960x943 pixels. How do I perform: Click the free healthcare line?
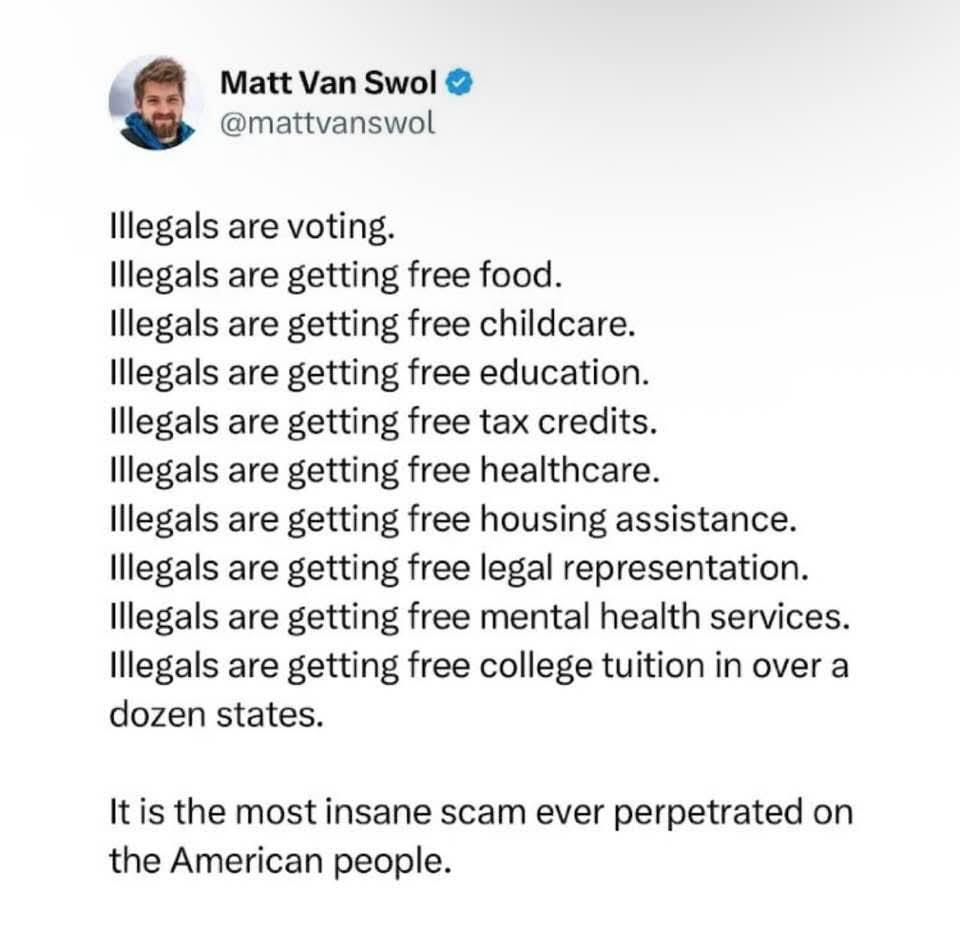tap(384, 471)
